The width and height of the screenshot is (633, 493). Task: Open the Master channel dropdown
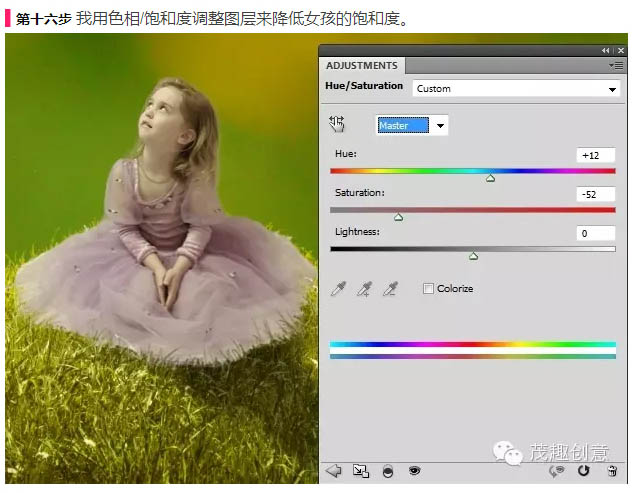tap(412, 125)
